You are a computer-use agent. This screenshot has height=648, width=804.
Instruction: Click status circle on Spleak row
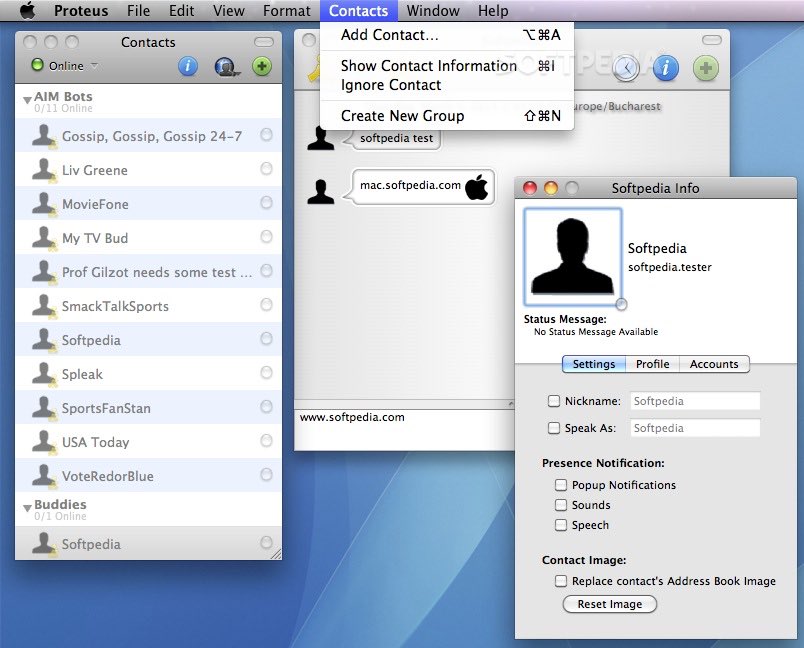coord(266,372)
